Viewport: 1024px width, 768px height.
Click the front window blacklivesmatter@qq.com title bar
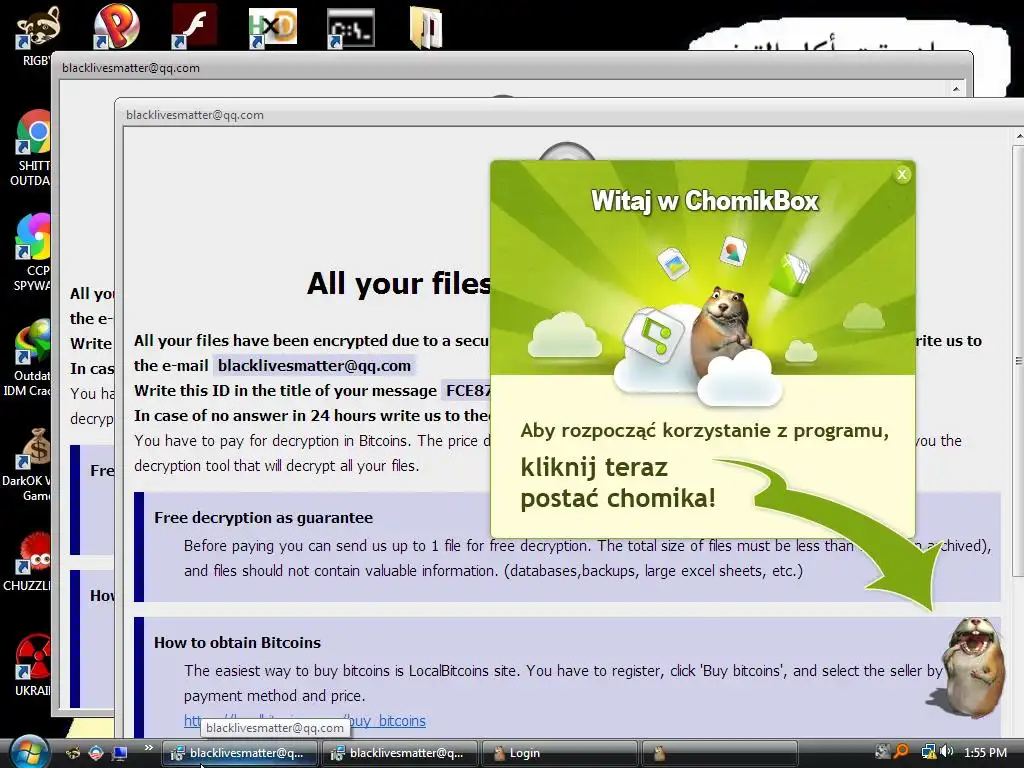pyautogui.click(x=568, y=115)
